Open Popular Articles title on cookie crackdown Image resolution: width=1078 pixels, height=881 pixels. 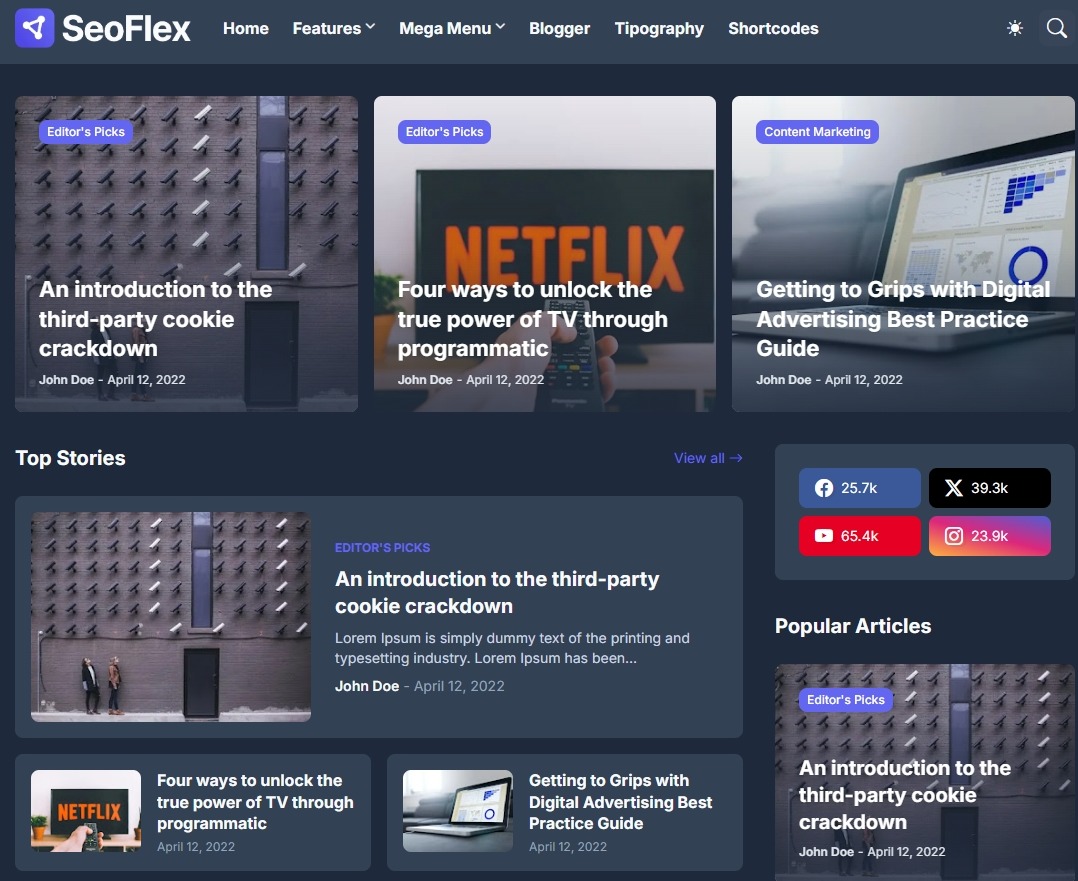click(905, 794)
